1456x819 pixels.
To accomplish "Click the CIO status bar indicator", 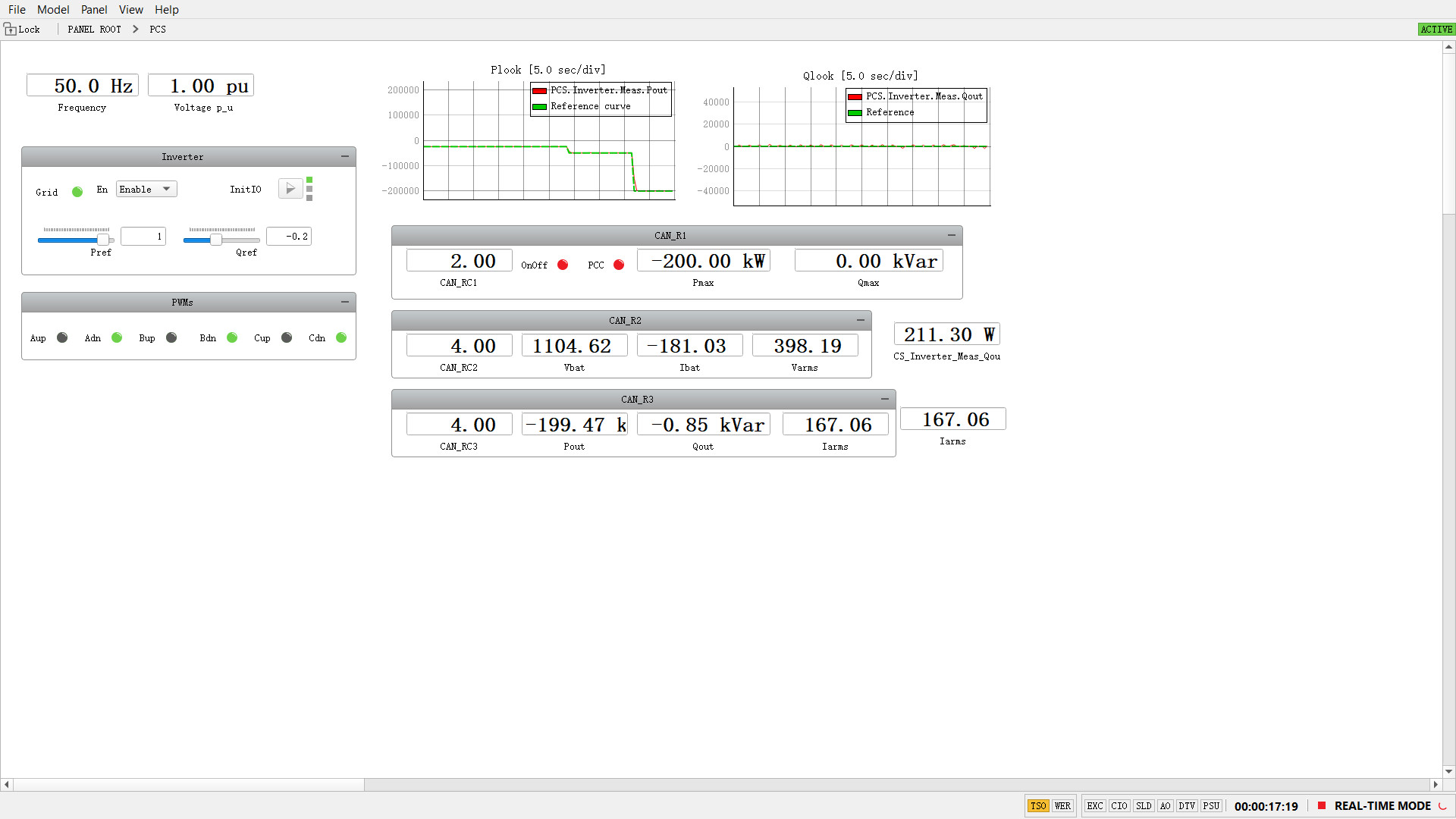I will (1119, 806).
